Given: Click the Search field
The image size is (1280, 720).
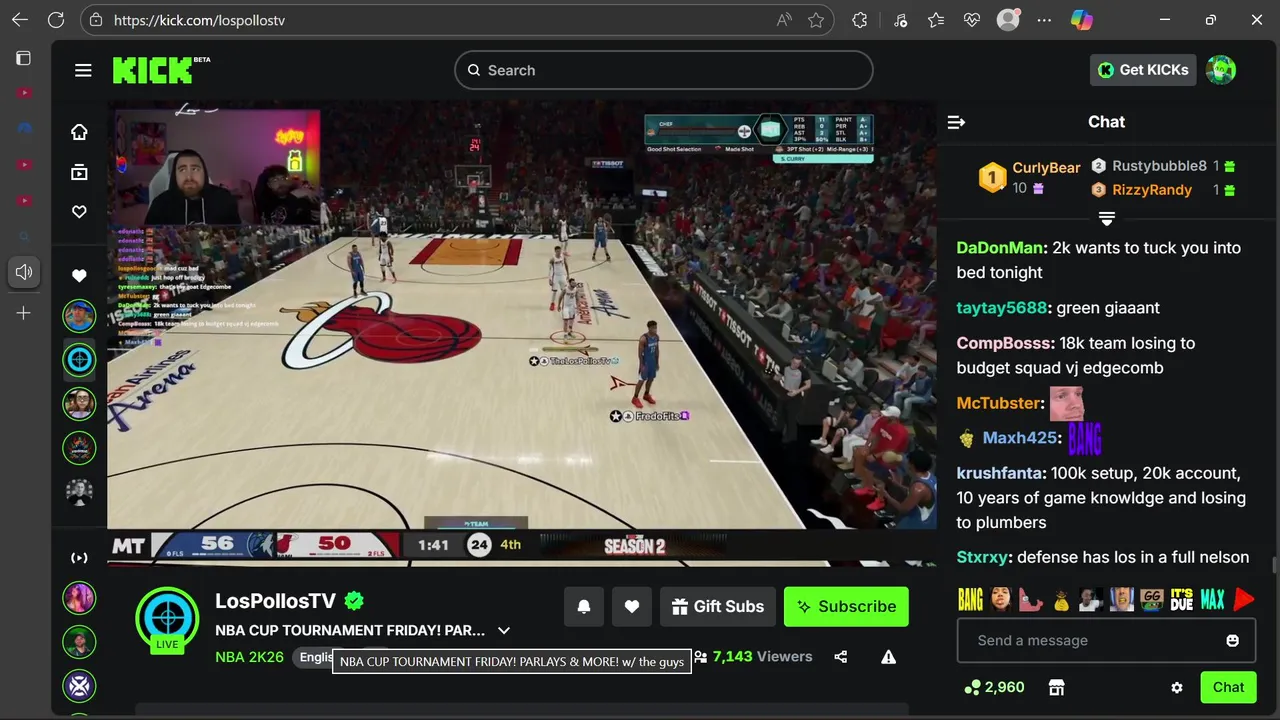Looking at the screenshot, I should coord(664,70).
